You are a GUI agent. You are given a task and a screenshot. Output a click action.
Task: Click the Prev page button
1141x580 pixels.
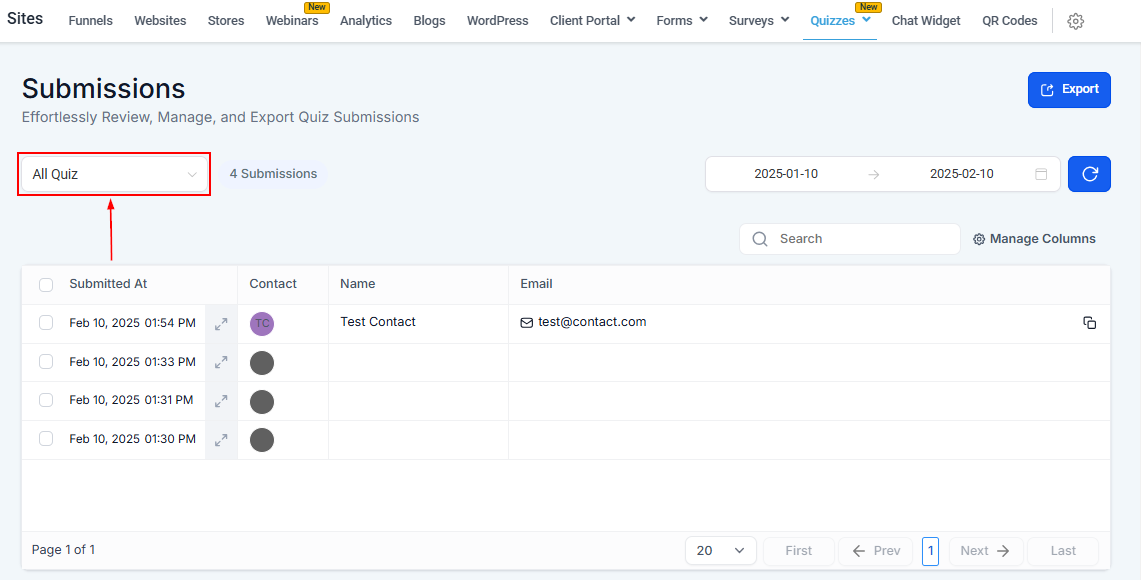875,551
